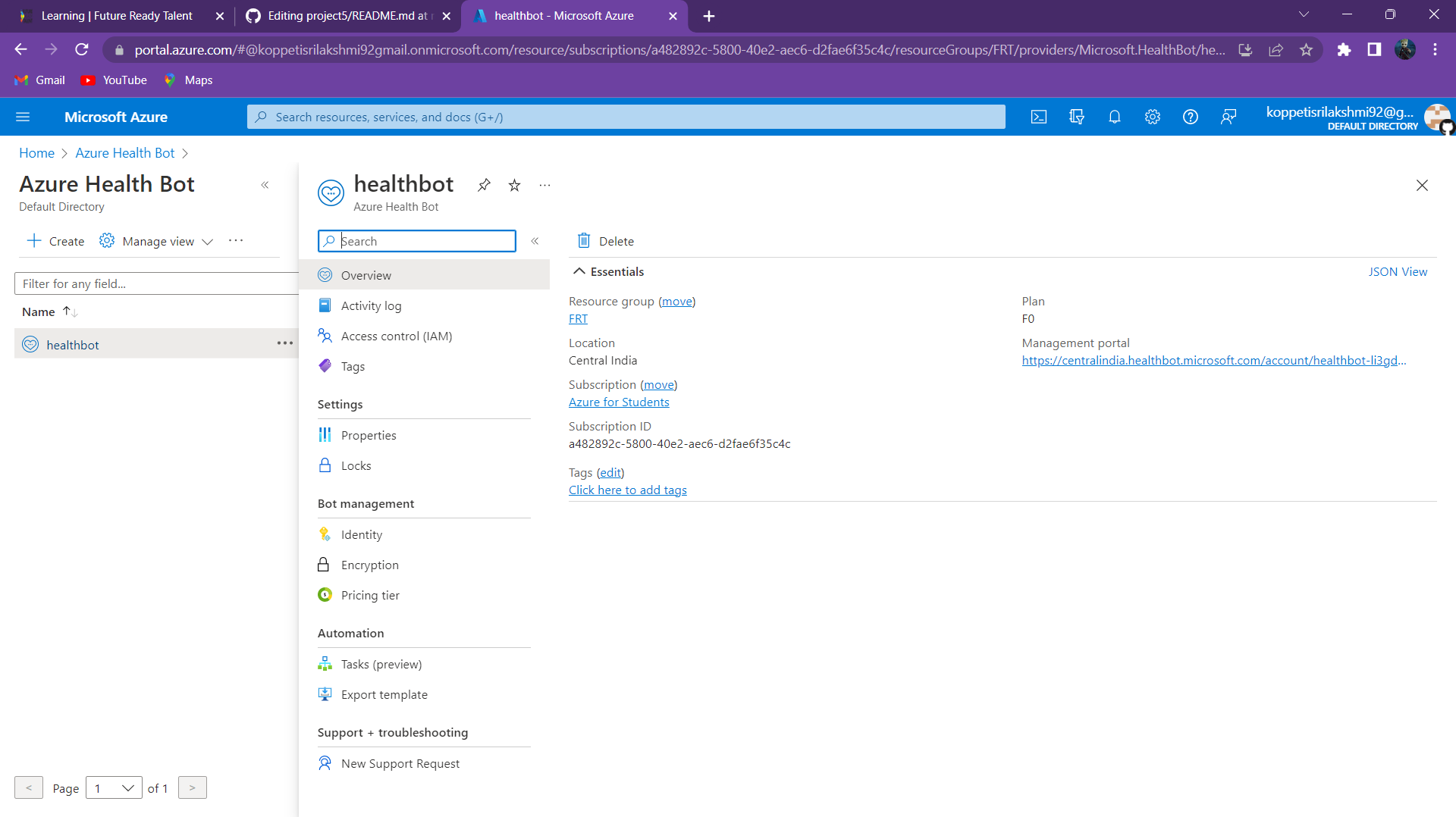This screenshot has height=817, width=1456.
Task: Delete the healthbot resource
Action: (x=604, y=241)
